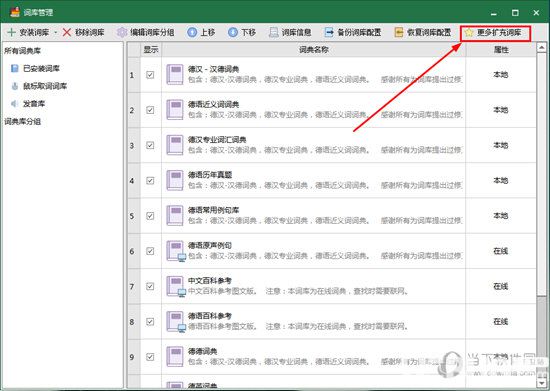Select the 德汉专业词汇词典 title text

point(217,140)
